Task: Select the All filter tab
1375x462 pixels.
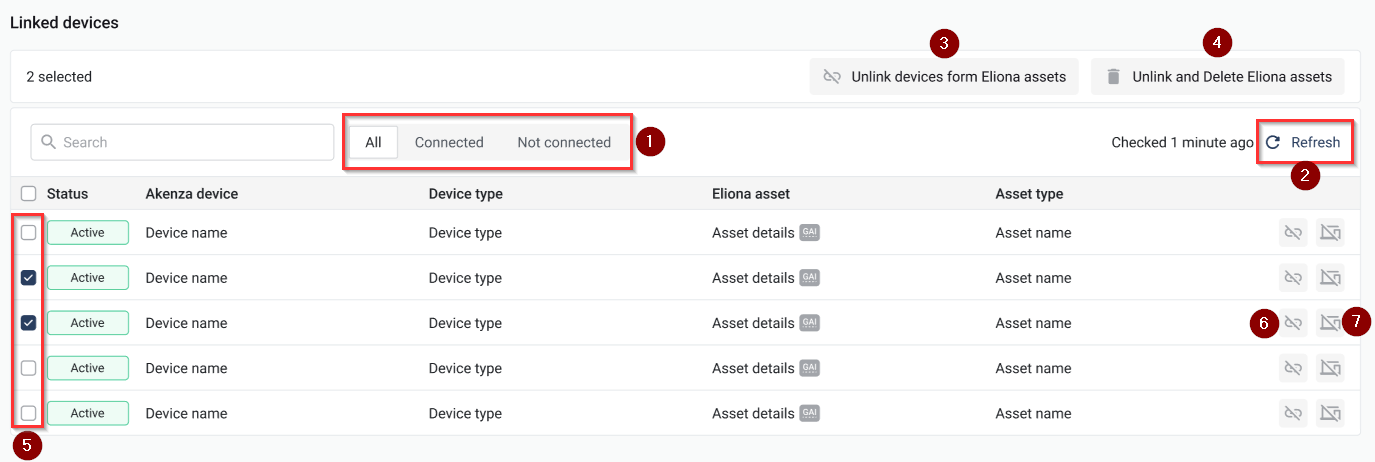Action: pyautogui.click(x=373, y=142)
